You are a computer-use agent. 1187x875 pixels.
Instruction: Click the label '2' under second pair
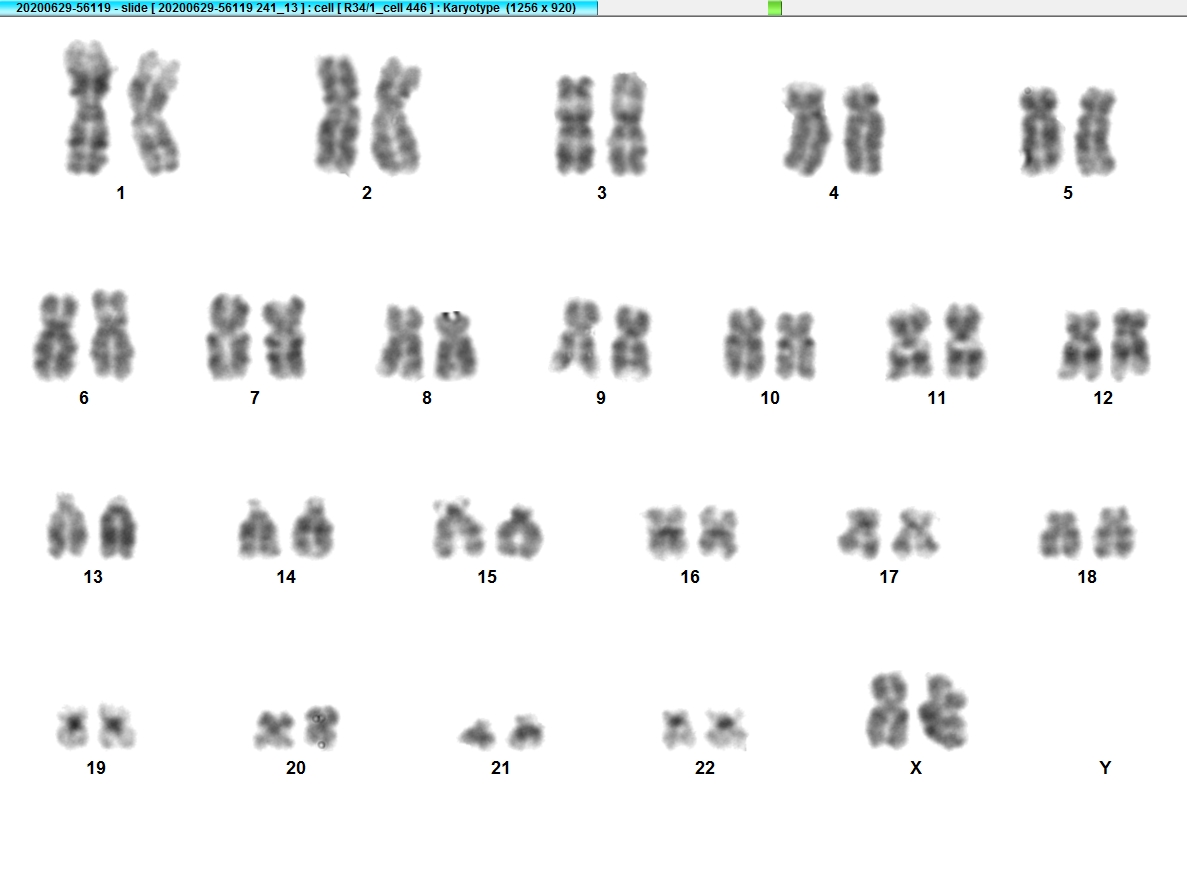point(367,193)
